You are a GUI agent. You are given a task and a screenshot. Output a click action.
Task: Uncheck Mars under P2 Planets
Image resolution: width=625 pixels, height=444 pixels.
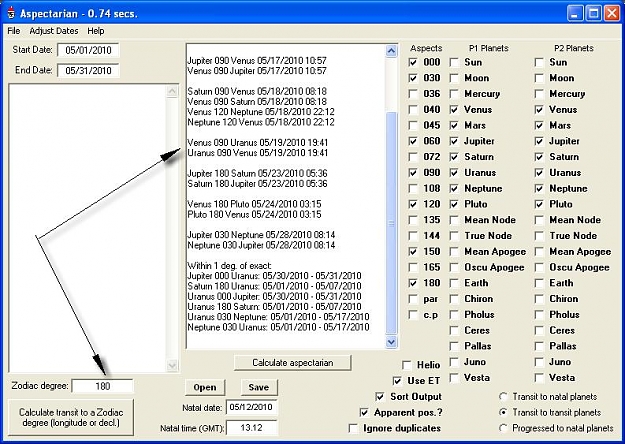pos(539,126)
